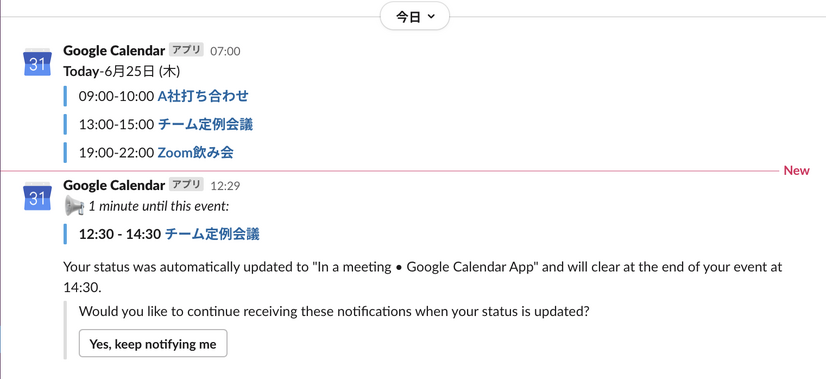This screenshot has height=379, width=826.
Task: Click the megaphone emoji in the reminder
Action: coord(74,206)
